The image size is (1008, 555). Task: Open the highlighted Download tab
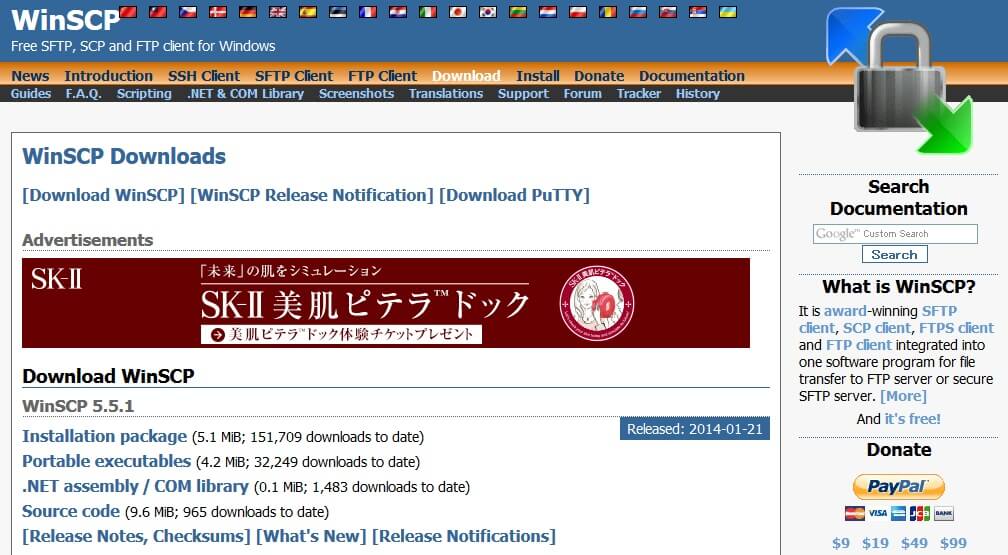(466, 76)
